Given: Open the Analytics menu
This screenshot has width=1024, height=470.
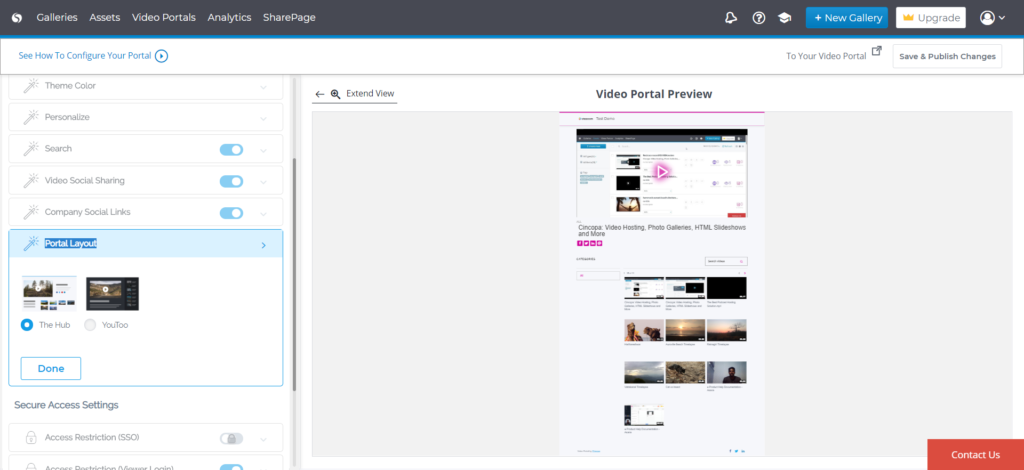Looking at the screenshot, I should [229, 18].
